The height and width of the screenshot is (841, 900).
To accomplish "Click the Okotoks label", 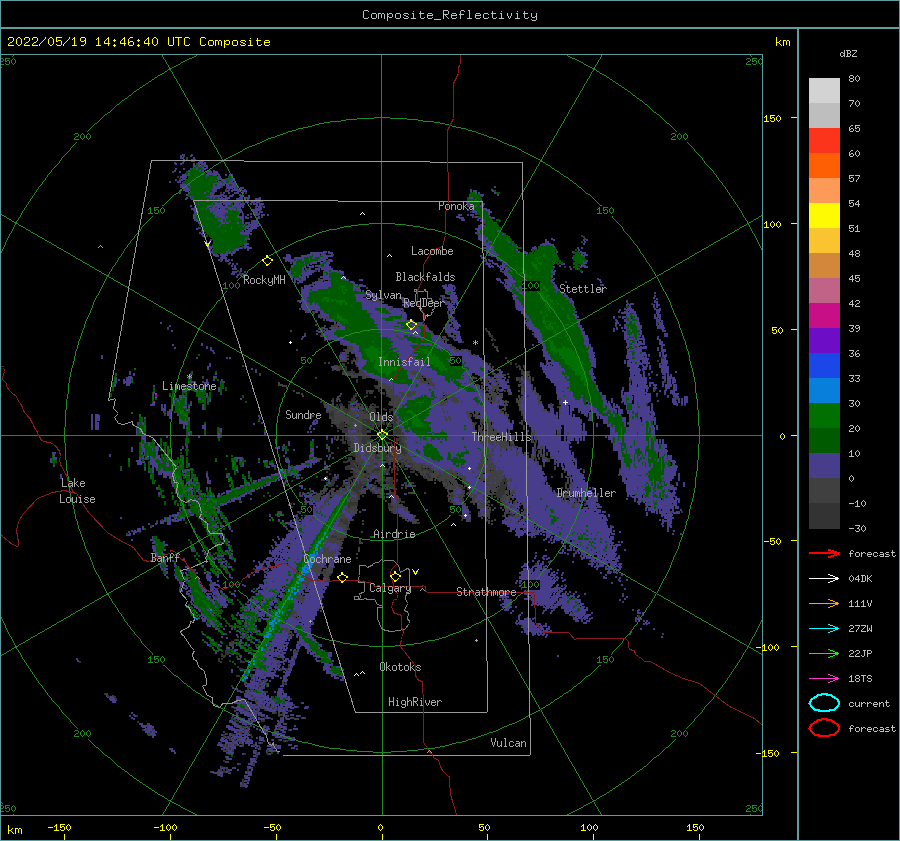I will coord(400,667).
